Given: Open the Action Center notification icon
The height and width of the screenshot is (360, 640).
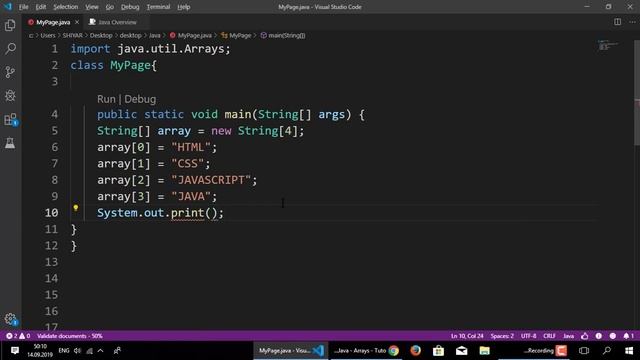Looking at the screenshot, I should (15, 350).
